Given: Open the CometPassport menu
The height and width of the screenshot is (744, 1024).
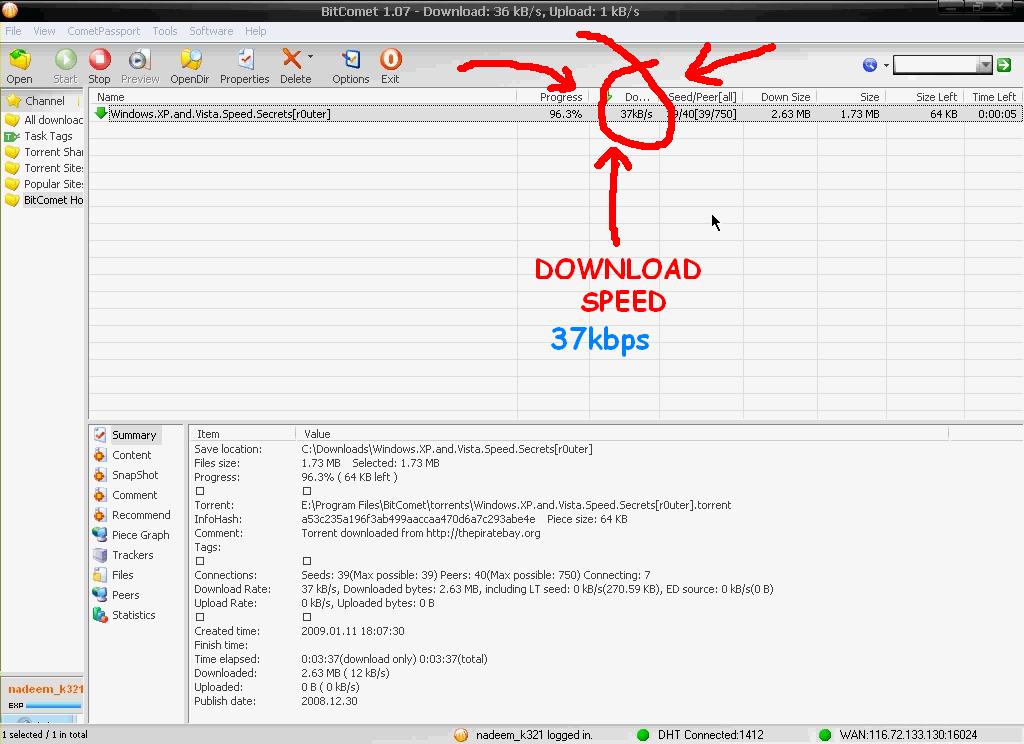Looking at the screenshot, I should [x=104, y=31].
